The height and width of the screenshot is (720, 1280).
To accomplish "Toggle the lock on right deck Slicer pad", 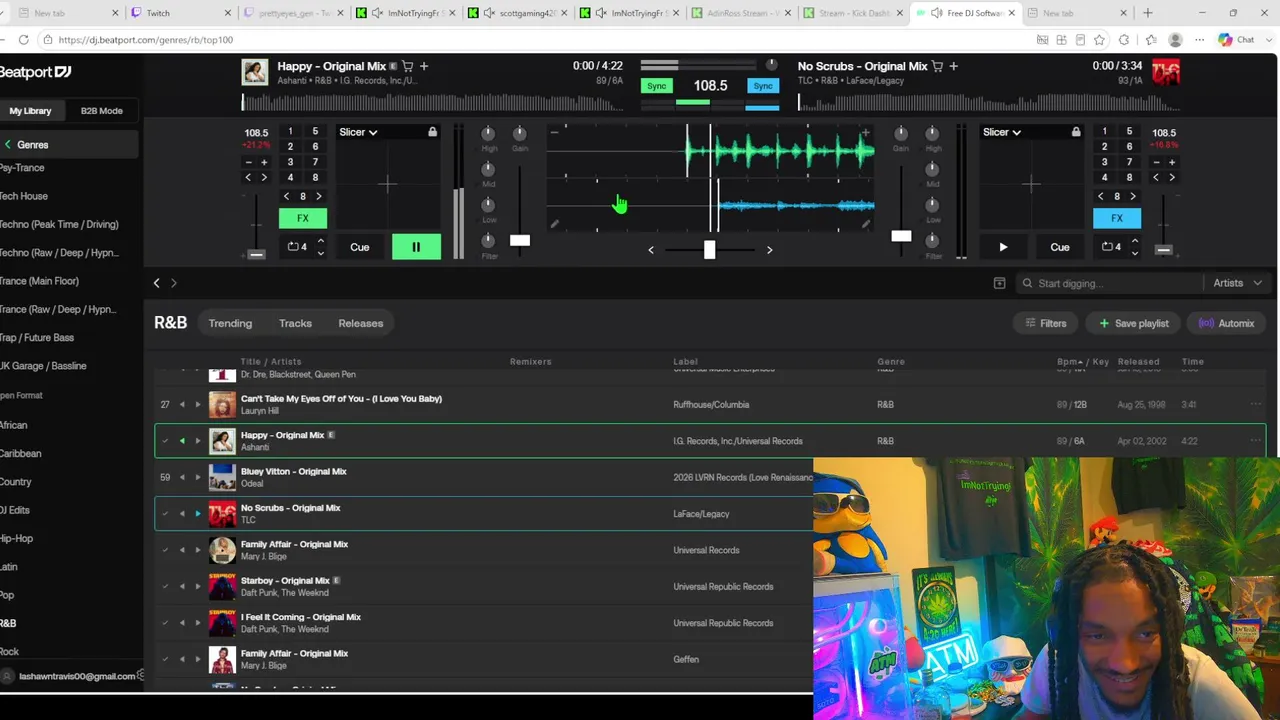I will tap(1076, 132).
